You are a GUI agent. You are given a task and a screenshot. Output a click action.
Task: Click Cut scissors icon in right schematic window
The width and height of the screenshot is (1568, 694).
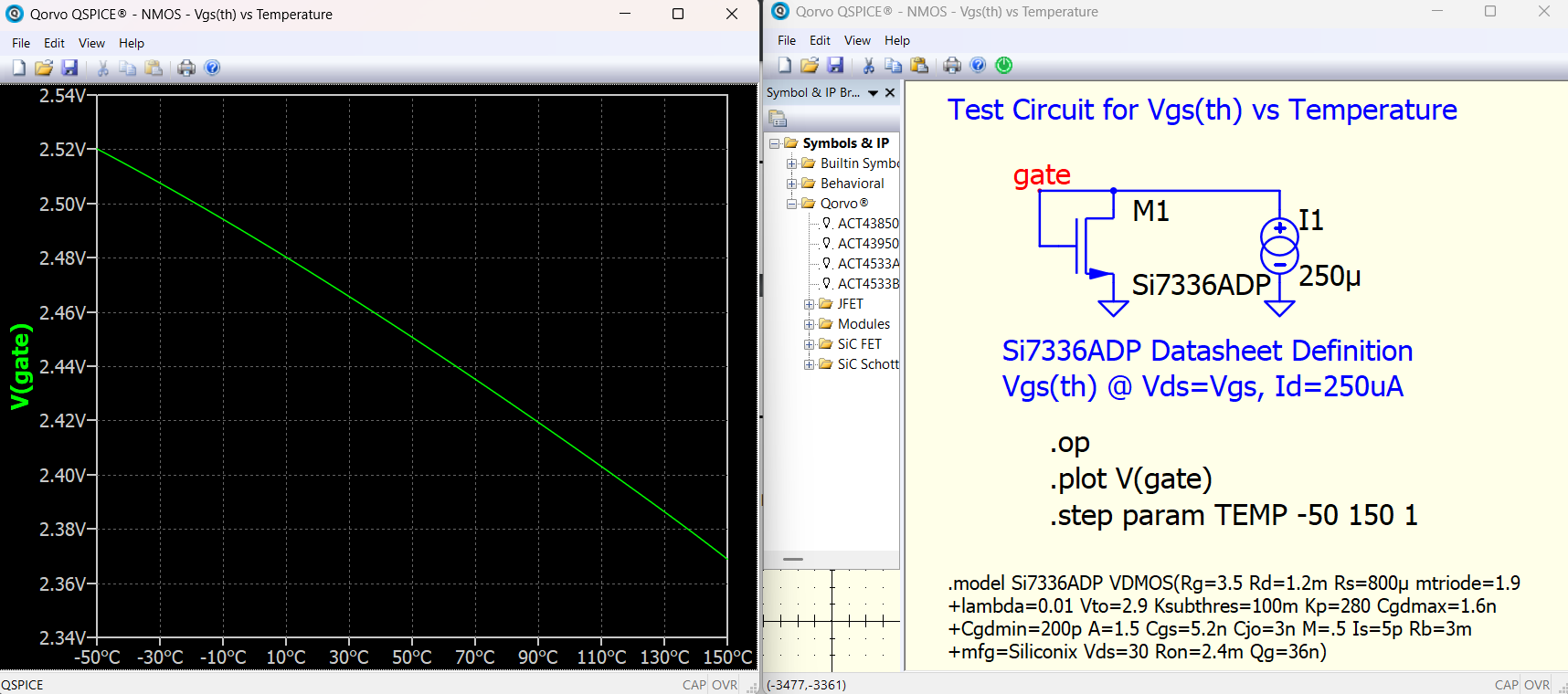pyautogui.click(x=868, y=65)
